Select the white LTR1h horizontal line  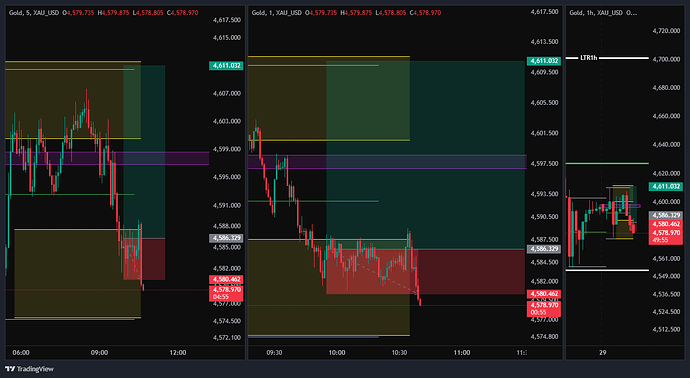point(607,58)
